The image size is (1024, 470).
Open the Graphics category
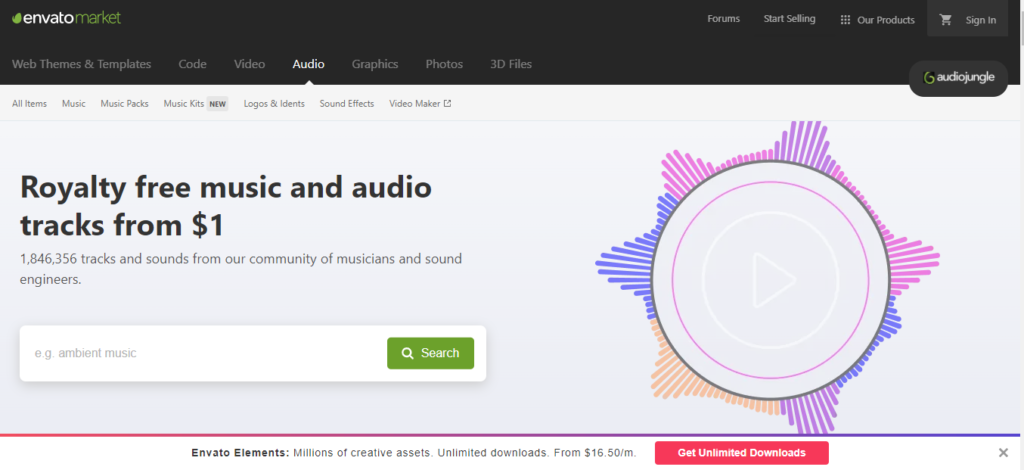(x=375, y=64)
